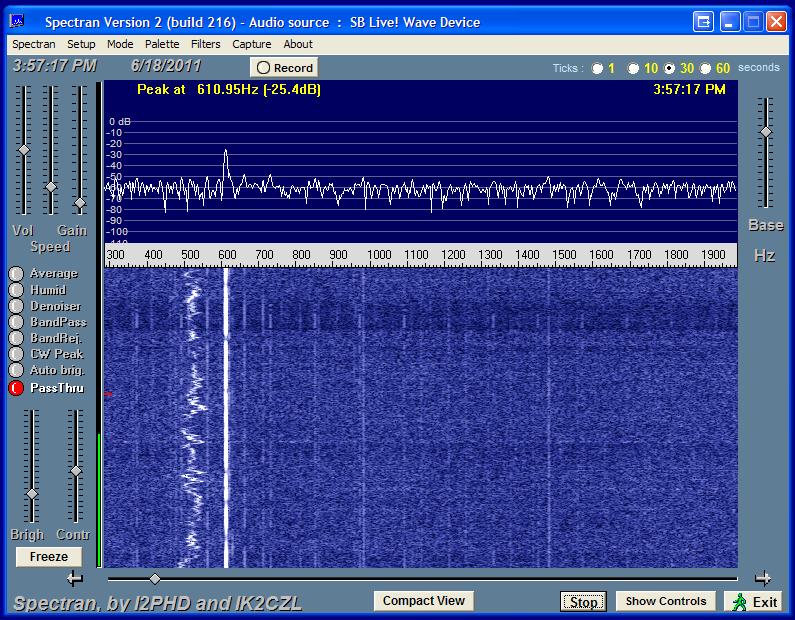The image size is (795, 620).
Task: Click the Spectran app icon in title bar
Action: pos(17,21)
